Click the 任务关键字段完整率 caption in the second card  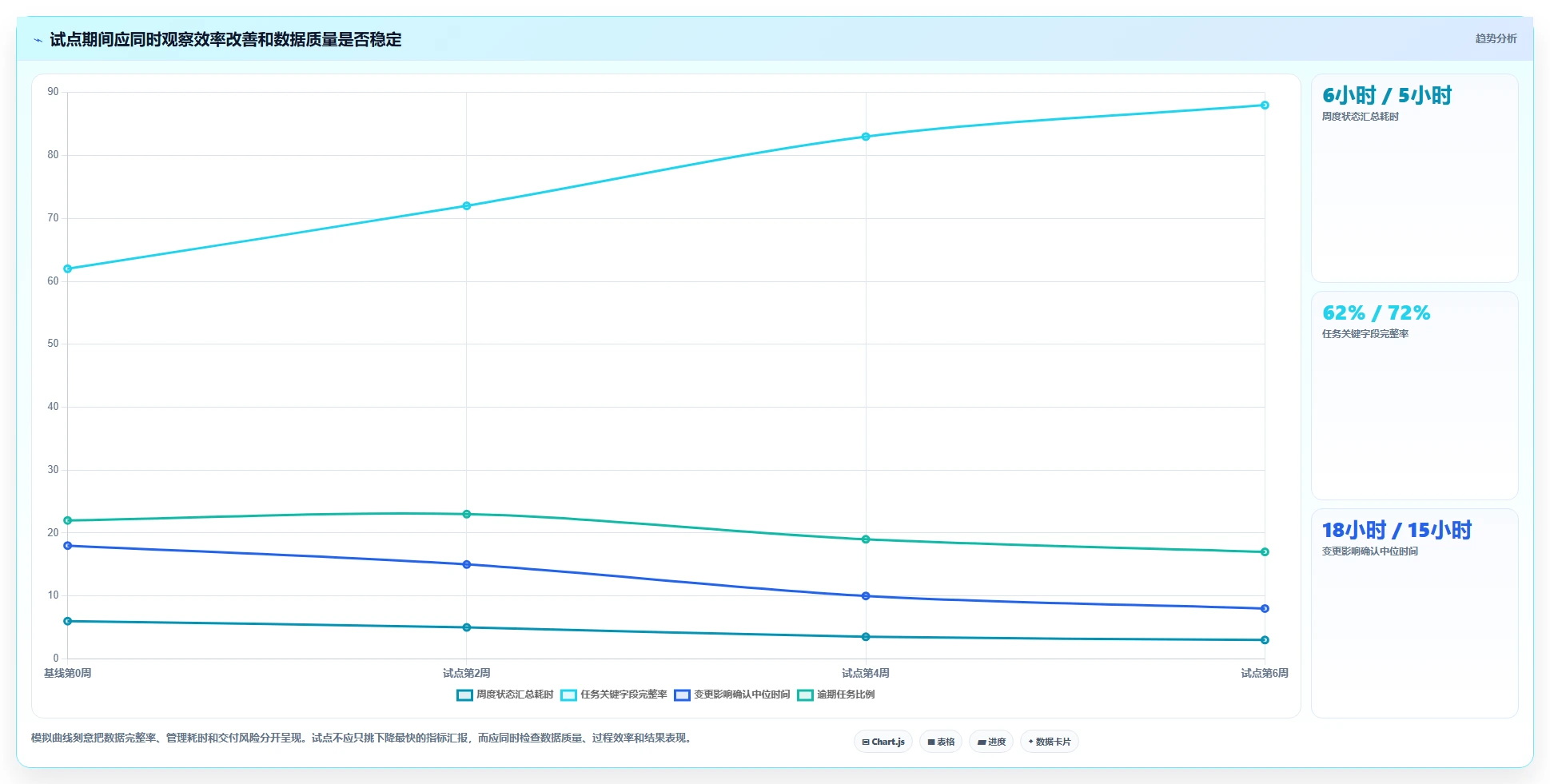[x=1365, y=334]
